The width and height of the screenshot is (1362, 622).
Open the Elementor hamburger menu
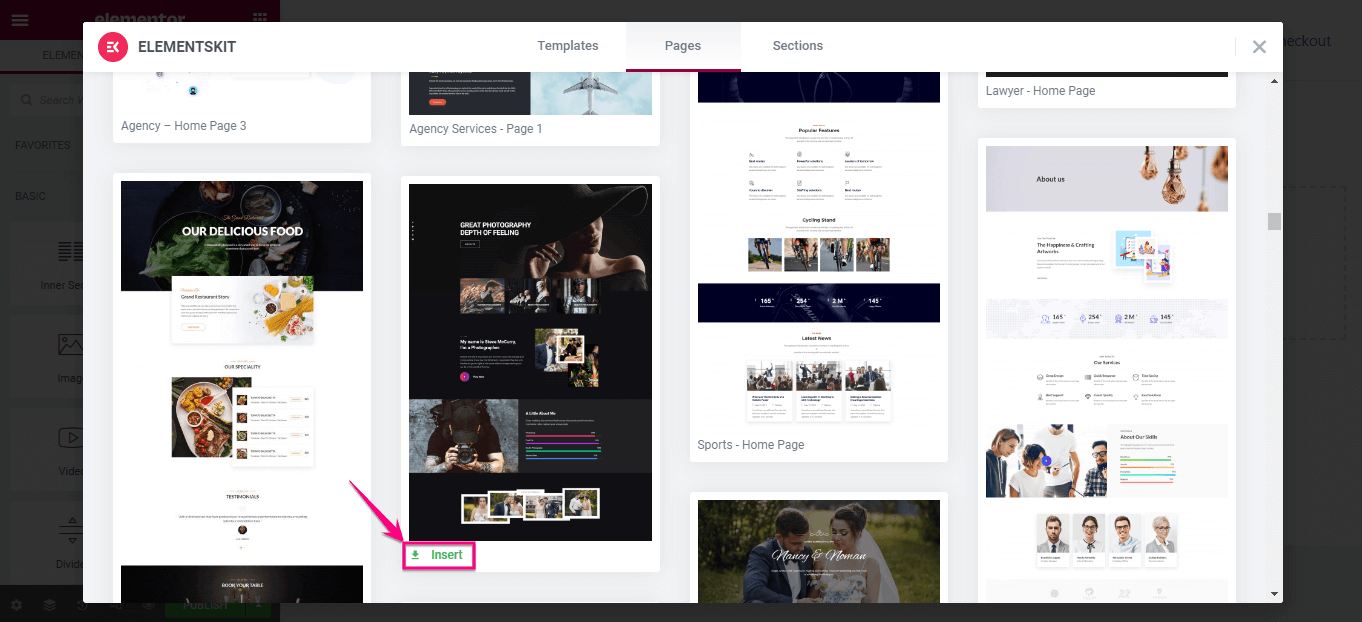click(x=20, y=20)
